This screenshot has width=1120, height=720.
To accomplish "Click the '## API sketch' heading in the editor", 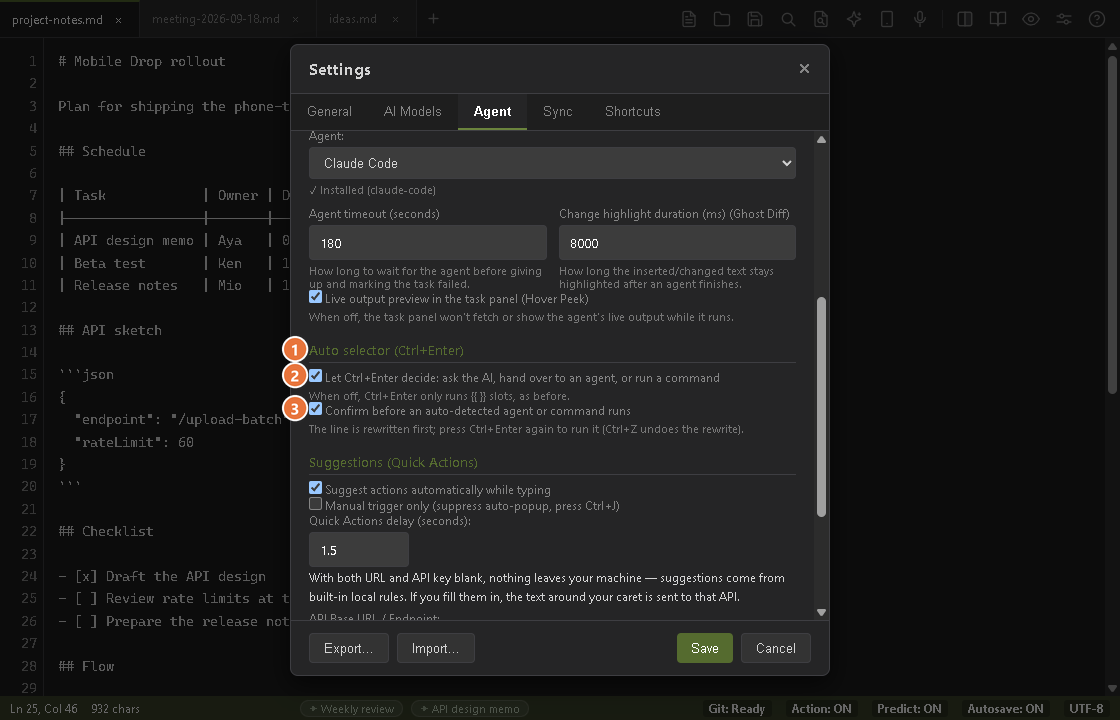I will (110, 330).
